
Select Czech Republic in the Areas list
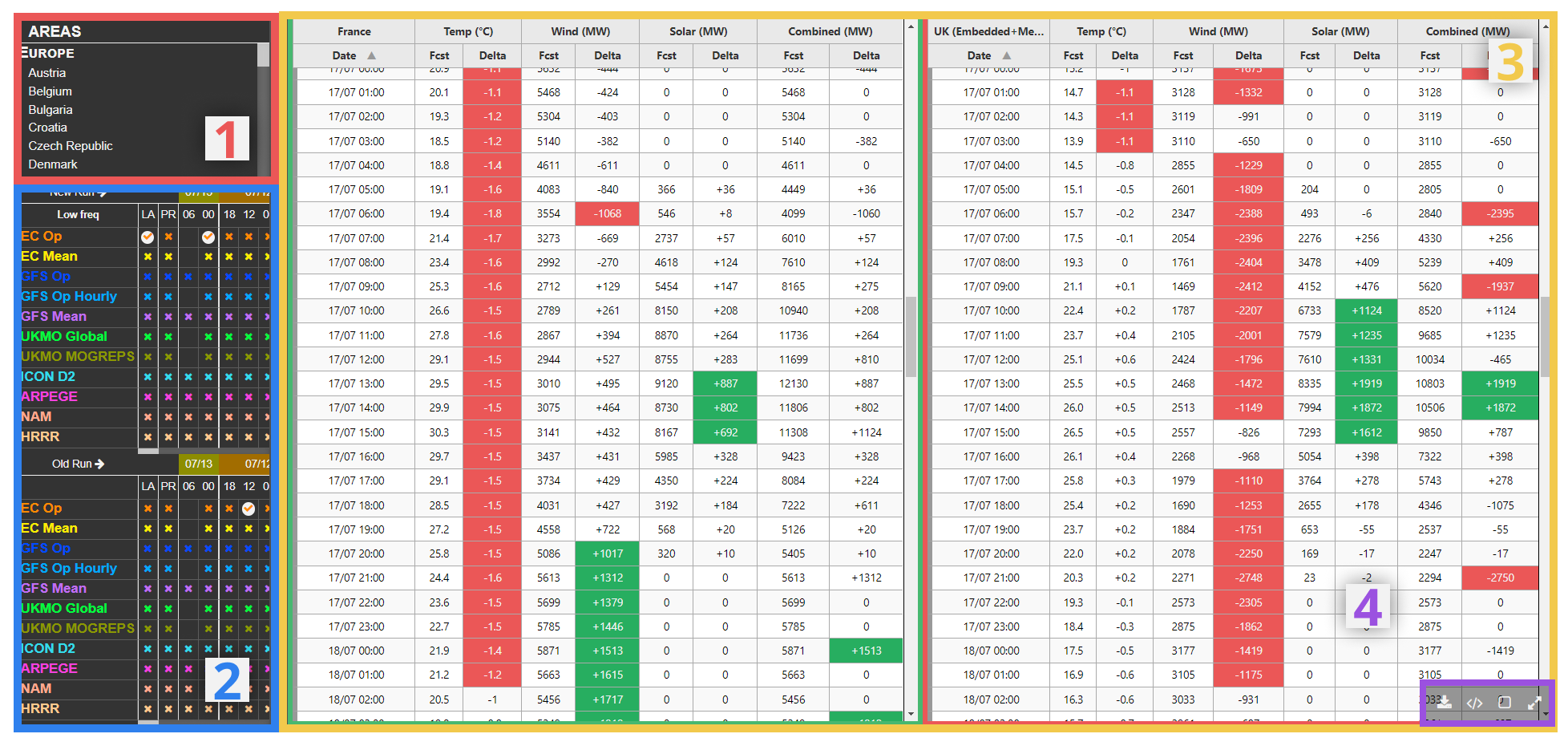[71, 146]
